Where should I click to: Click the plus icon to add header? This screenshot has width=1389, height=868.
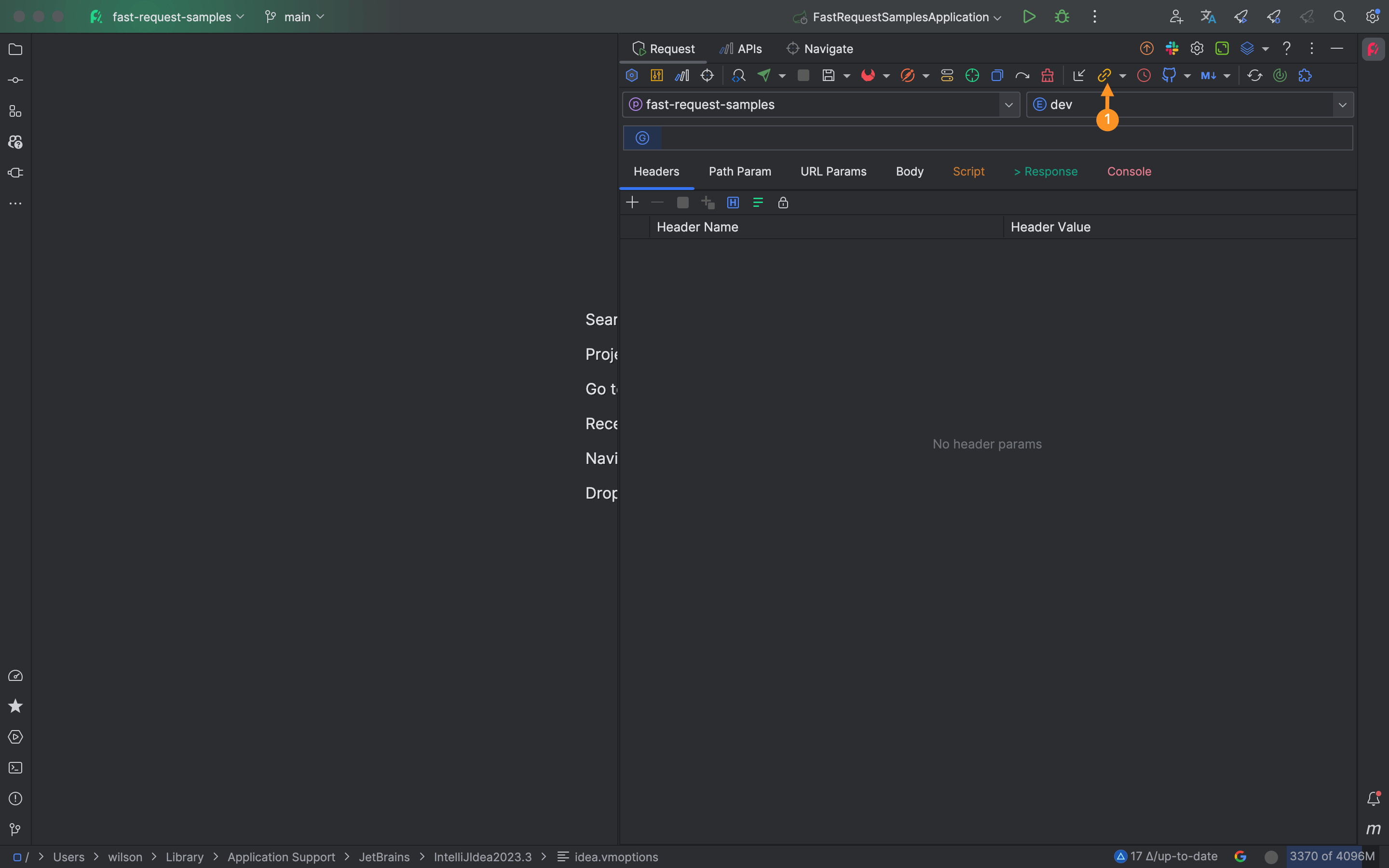coord(632,203)
